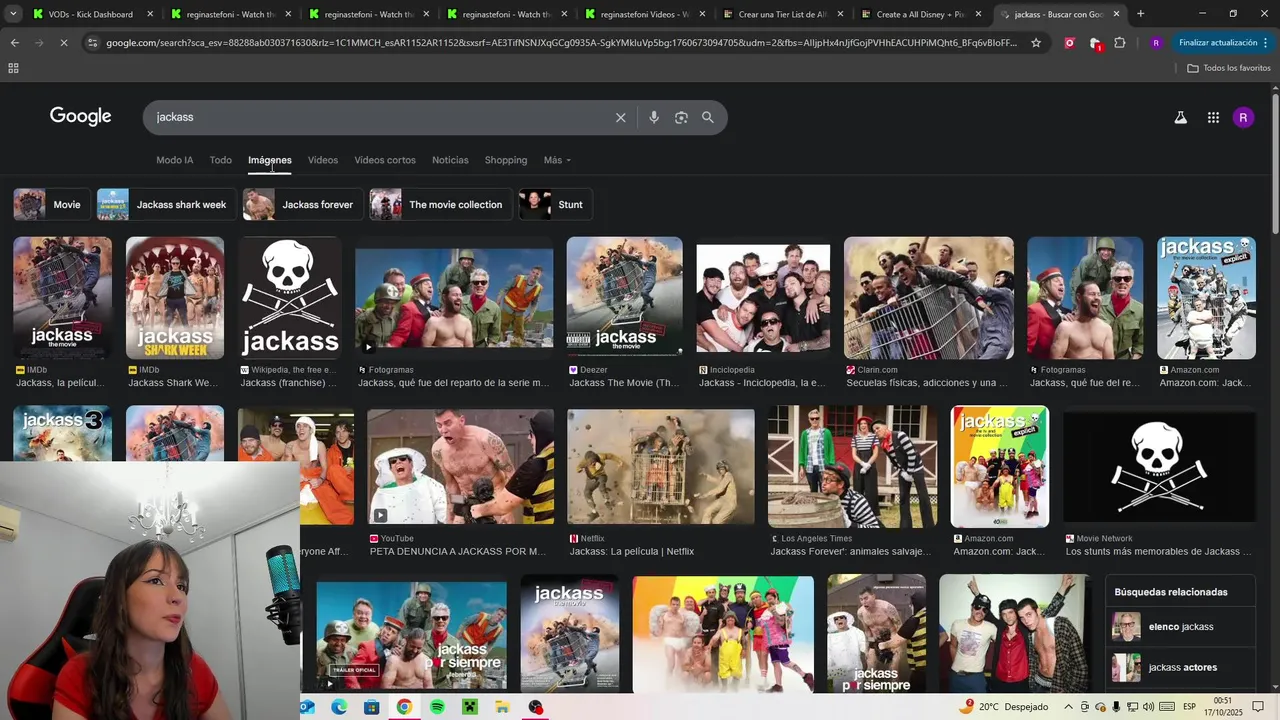Filter by Jackass forever chip
1280x720 pixels.
(302, 205)
